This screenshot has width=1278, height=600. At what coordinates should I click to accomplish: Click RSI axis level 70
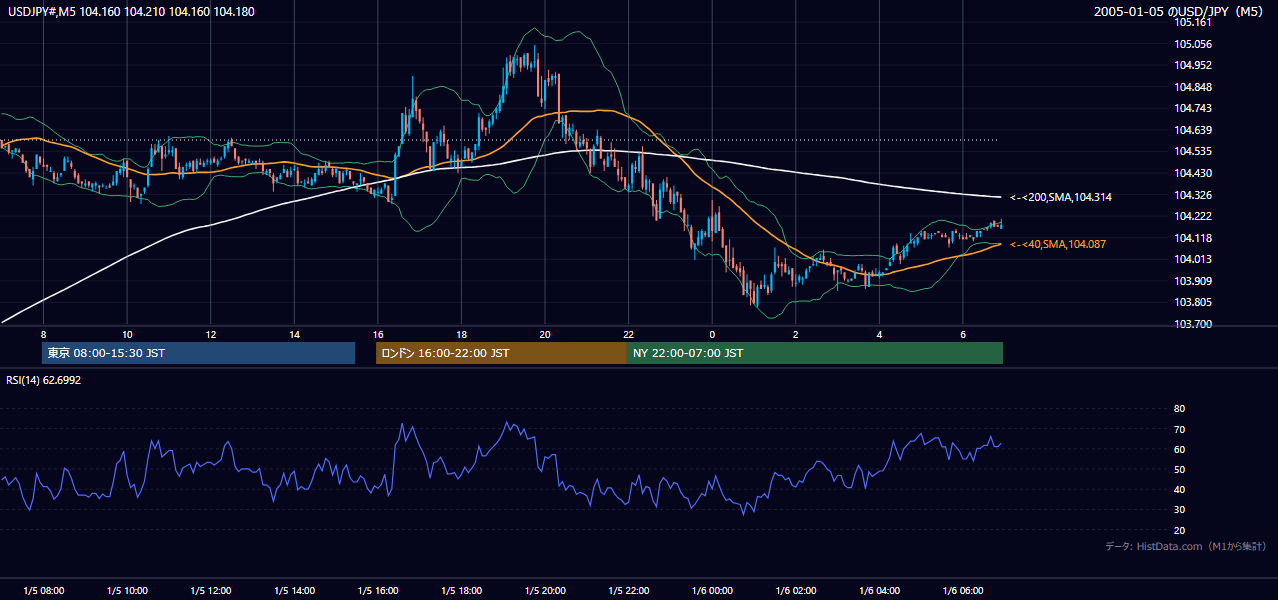tap(1179, 429)
